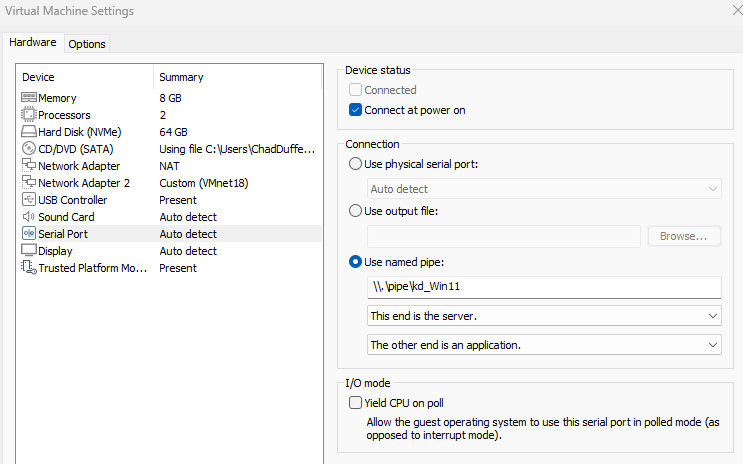Click the CD/DVD (SATA) disc icon
743x464 pixels.
pyautogui.click(x=29, y=149)
